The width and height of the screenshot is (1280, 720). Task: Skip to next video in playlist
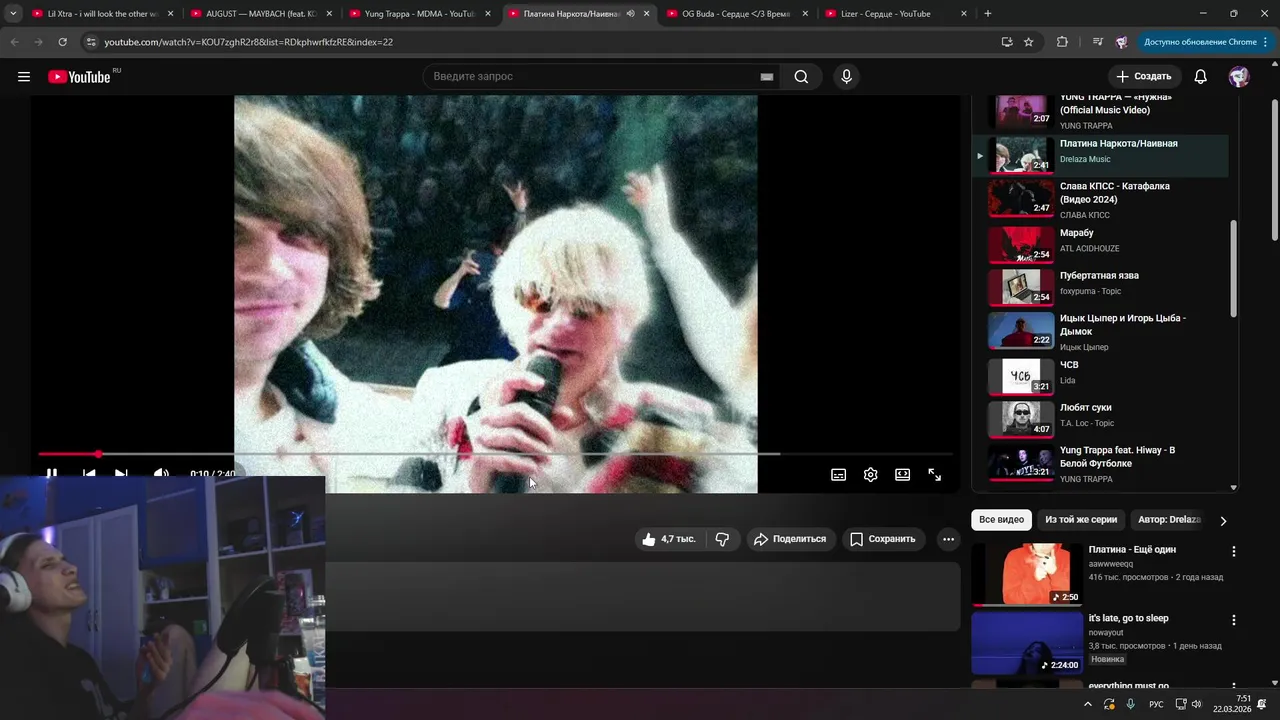(121, 474)
